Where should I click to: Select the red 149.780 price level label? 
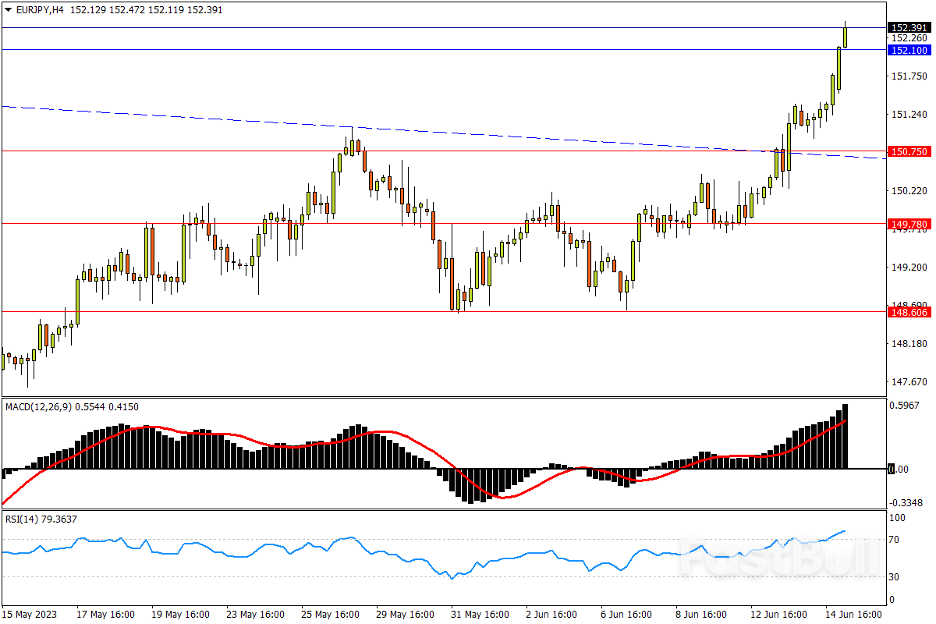(909, 225)
